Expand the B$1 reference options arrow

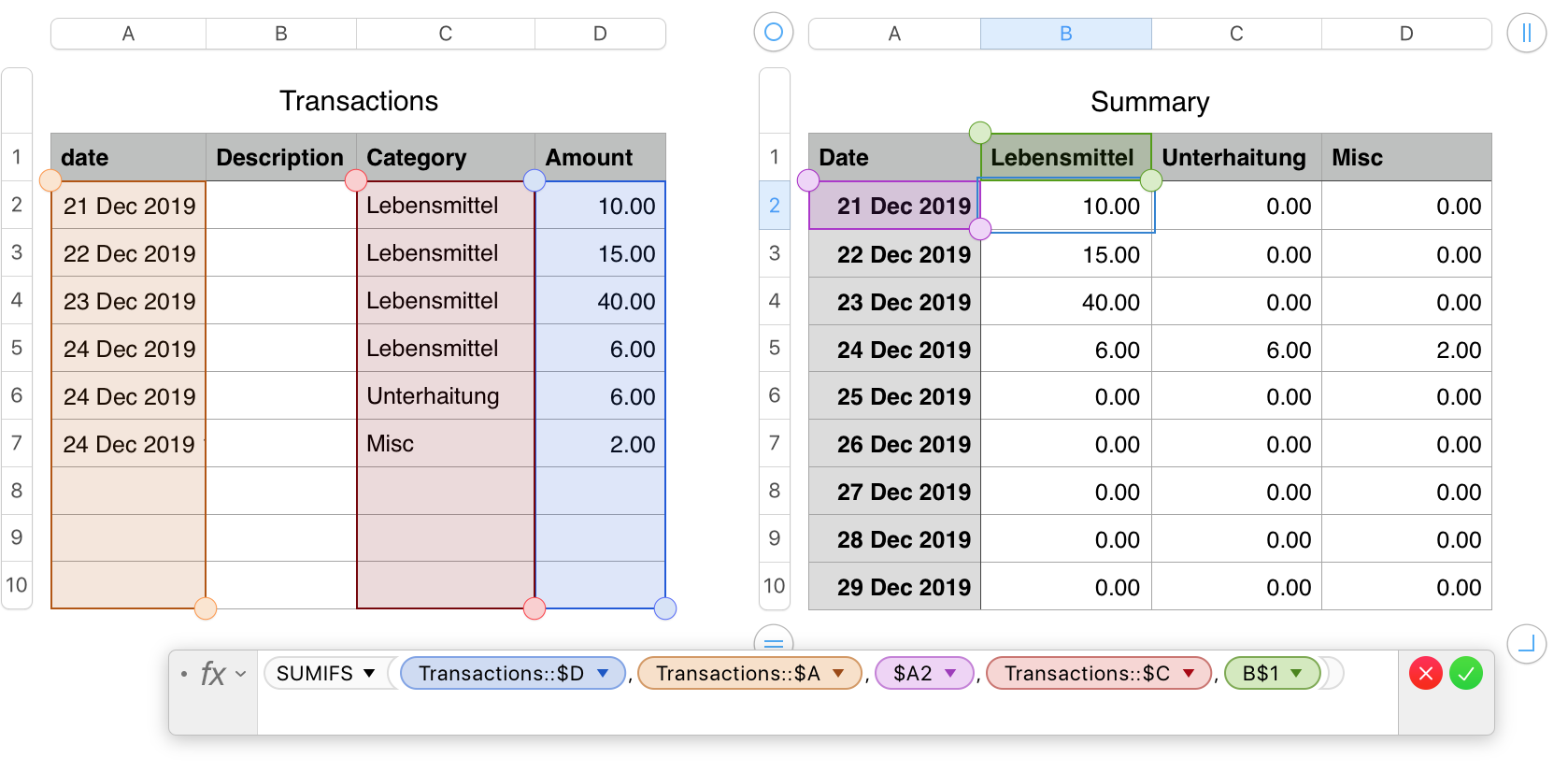coord(1297,674)
